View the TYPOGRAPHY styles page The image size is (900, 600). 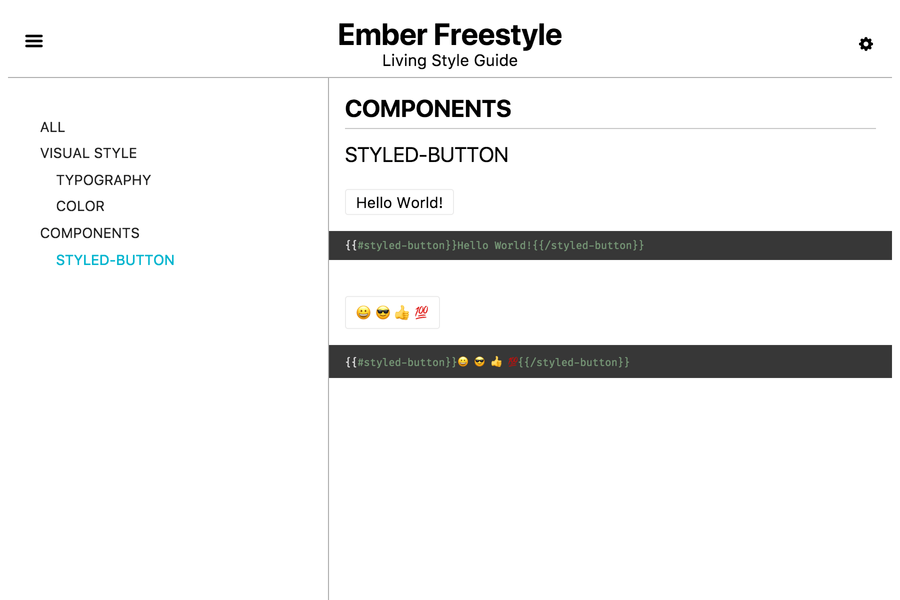[x=104, y=180]
